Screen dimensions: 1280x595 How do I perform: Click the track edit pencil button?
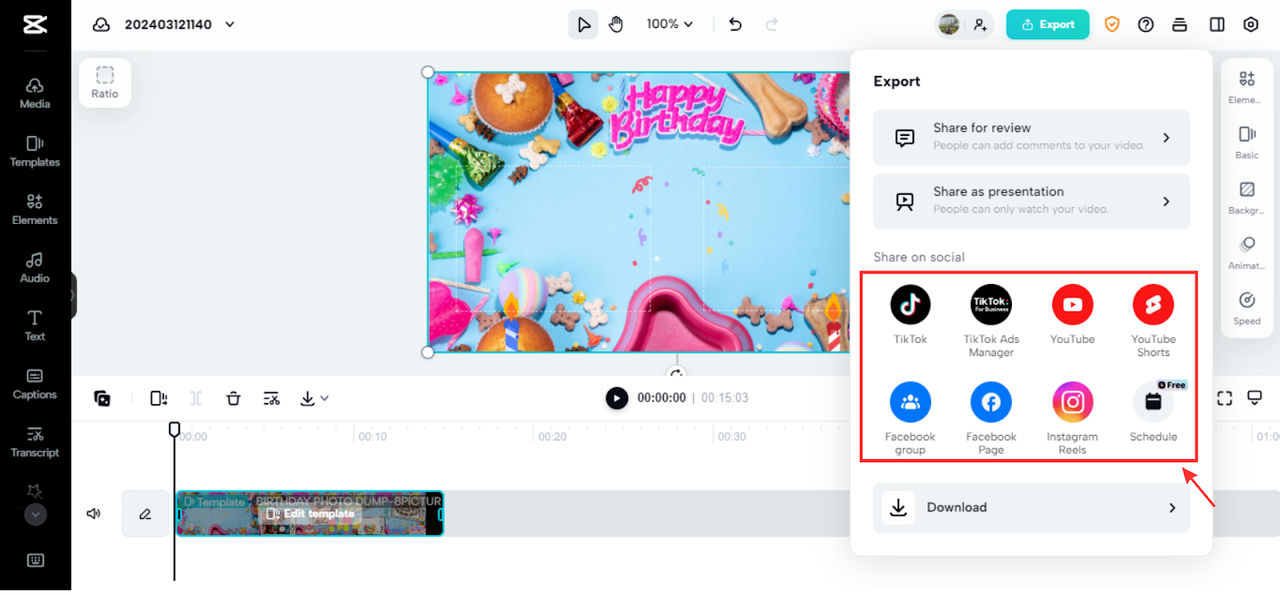tap(145, 514)
